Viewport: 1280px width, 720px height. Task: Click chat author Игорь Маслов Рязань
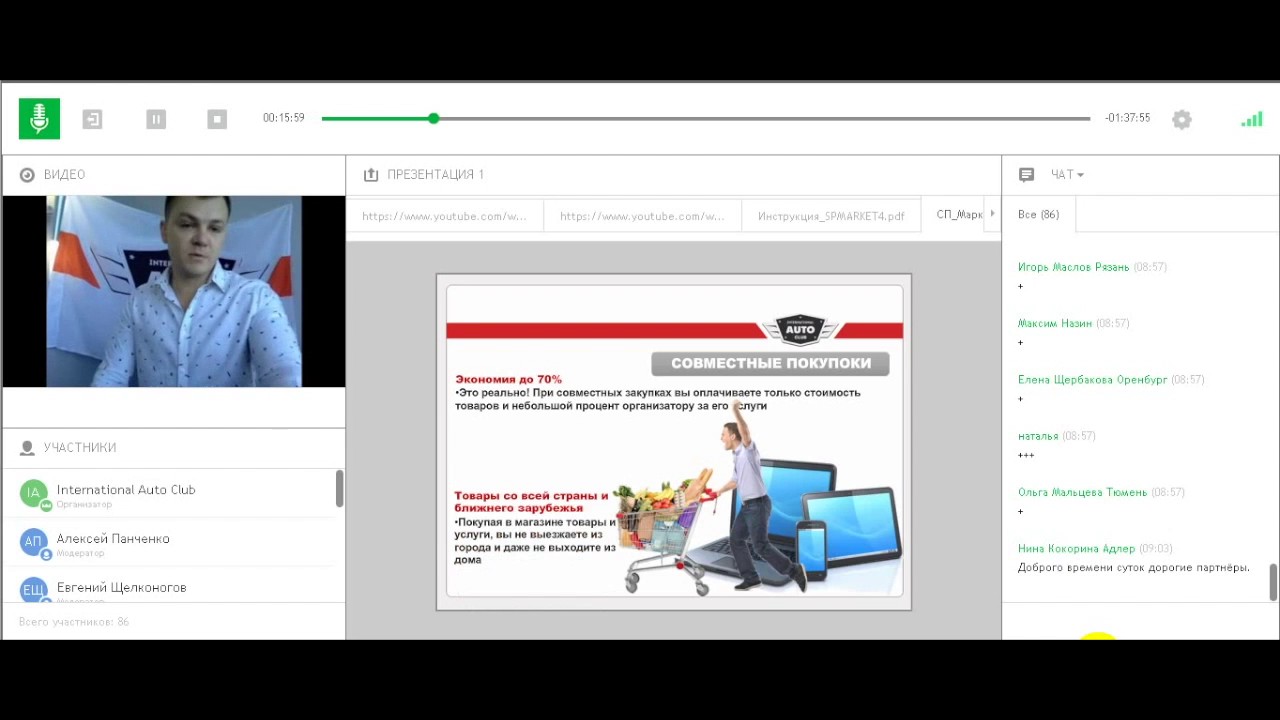point(1073,267)
